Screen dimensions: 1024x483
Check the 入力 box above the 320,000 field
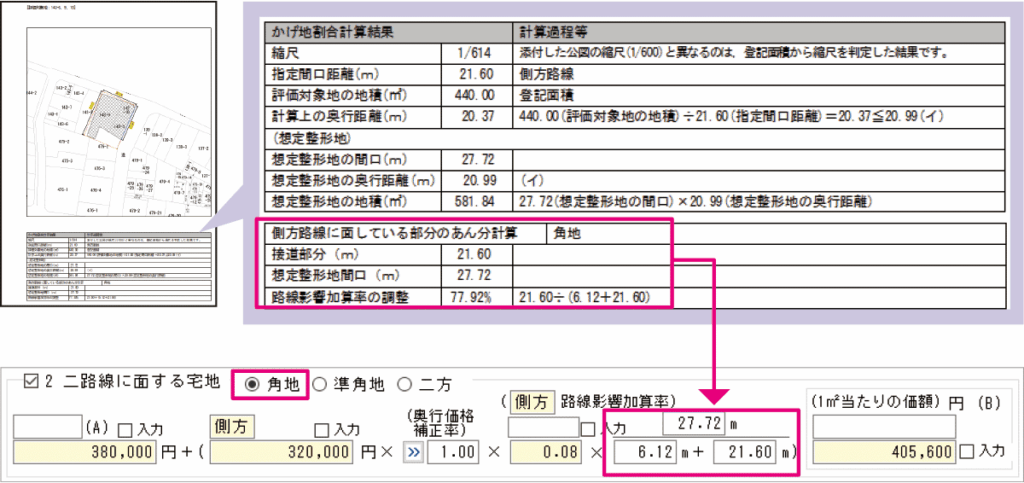coord(322,429)
